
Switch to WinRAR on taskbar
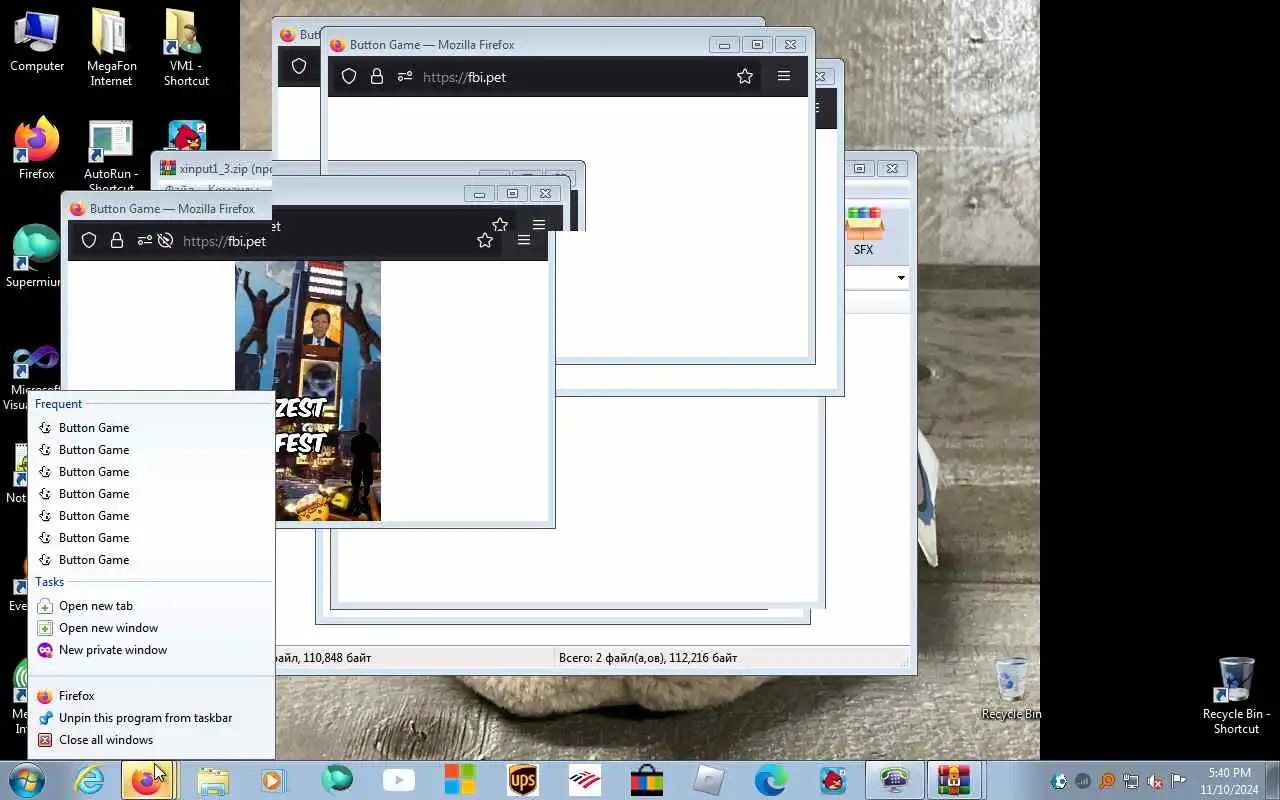(x=954, y=780)
